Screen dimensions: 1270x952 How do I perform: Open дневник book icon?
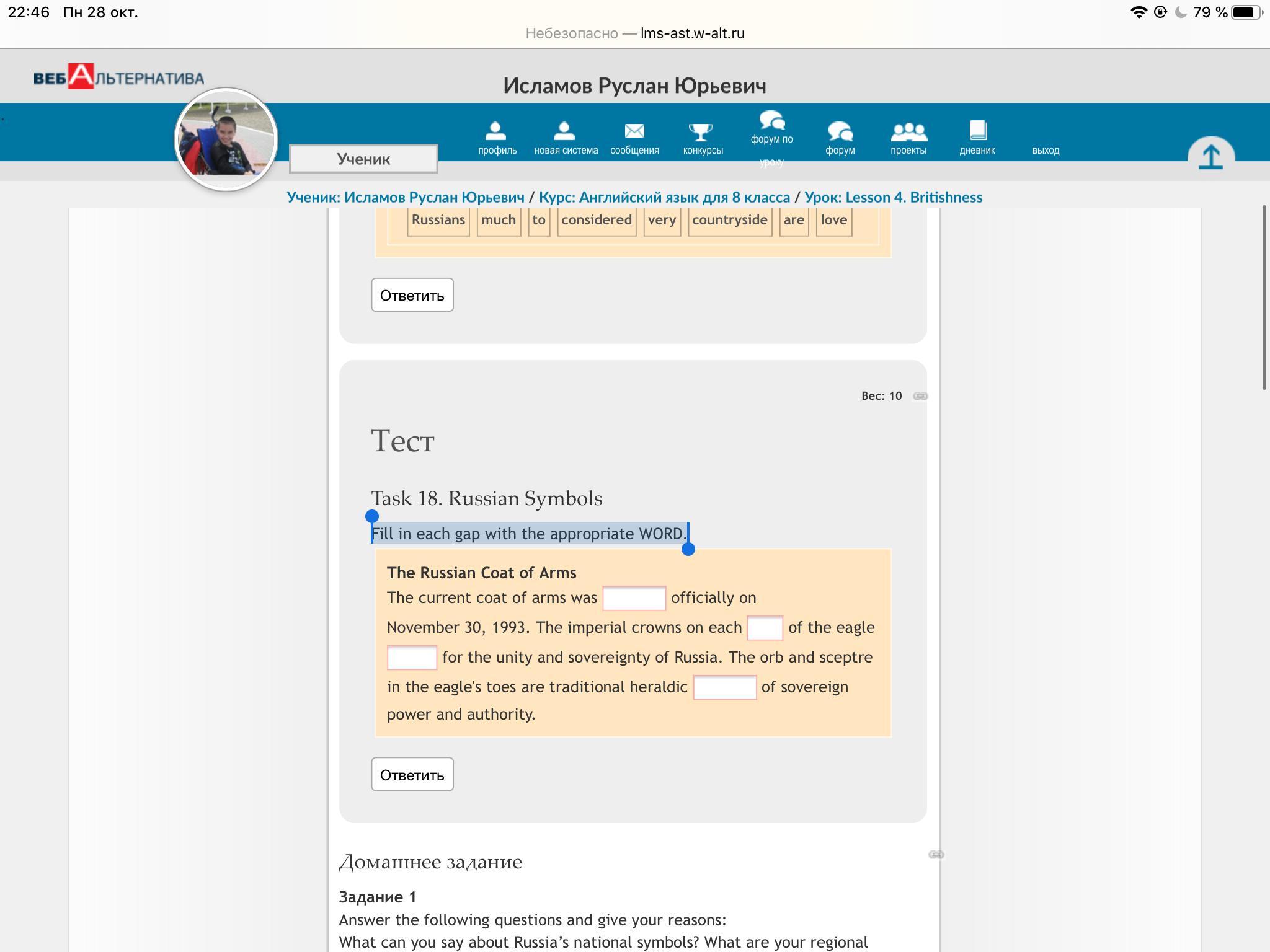(977, 138)
